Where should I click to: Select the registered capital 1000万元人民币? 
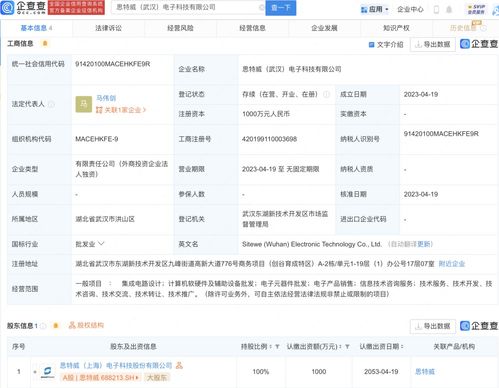266,114
